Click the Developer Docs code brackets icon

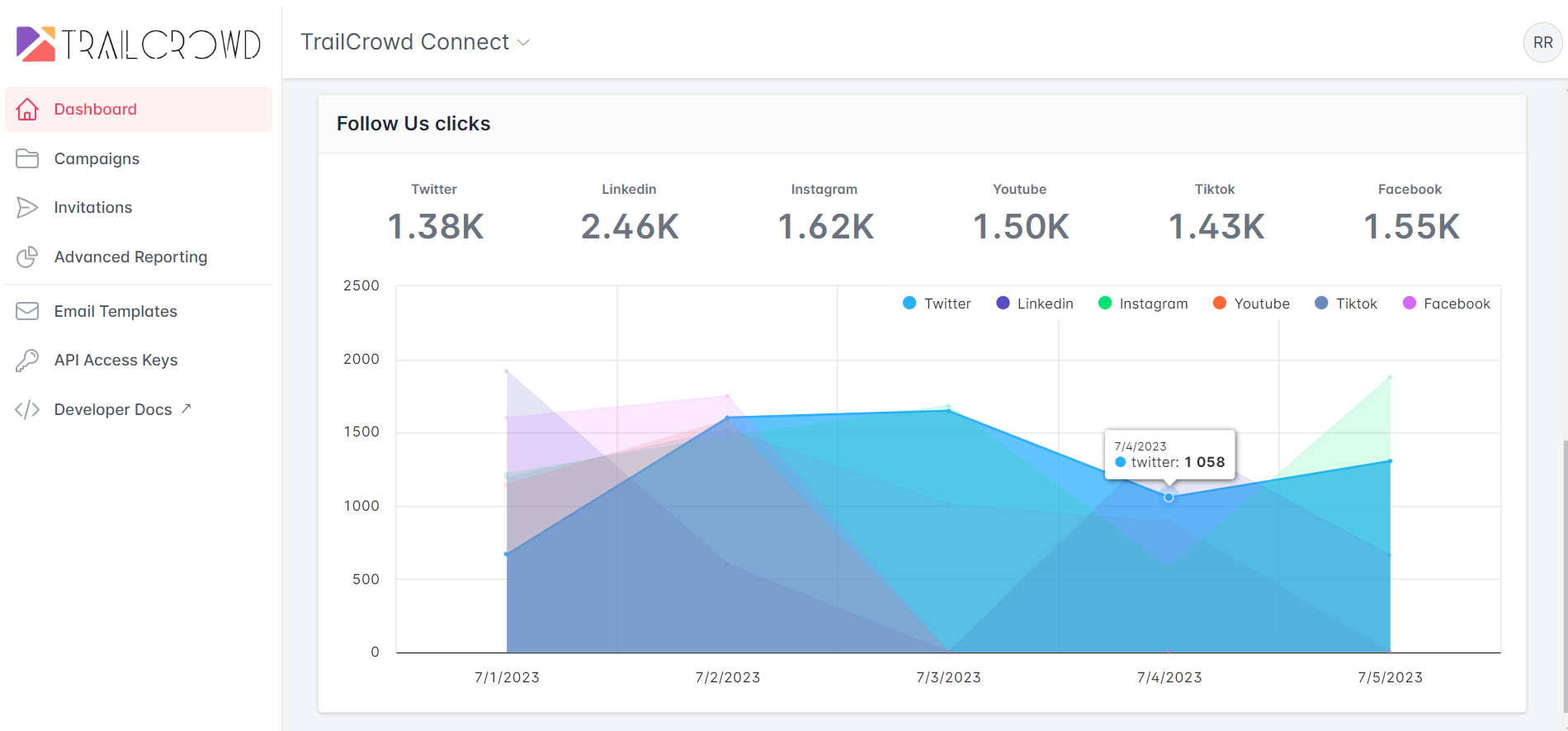27,409
